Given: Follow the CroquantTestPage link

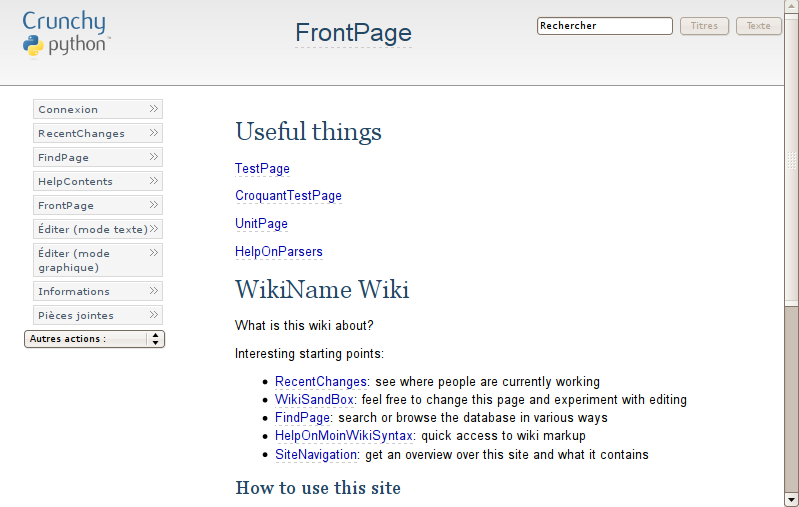Looking at the screenshot, I should (288, 196).
